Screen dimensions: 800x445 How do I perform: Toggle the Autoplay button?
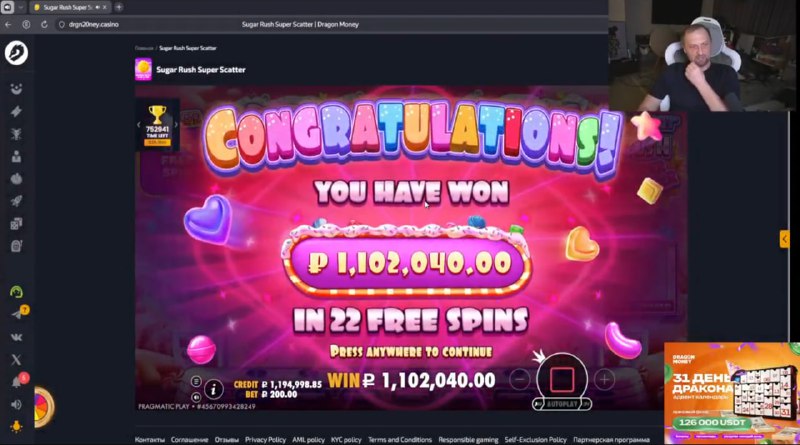point(562,404)
